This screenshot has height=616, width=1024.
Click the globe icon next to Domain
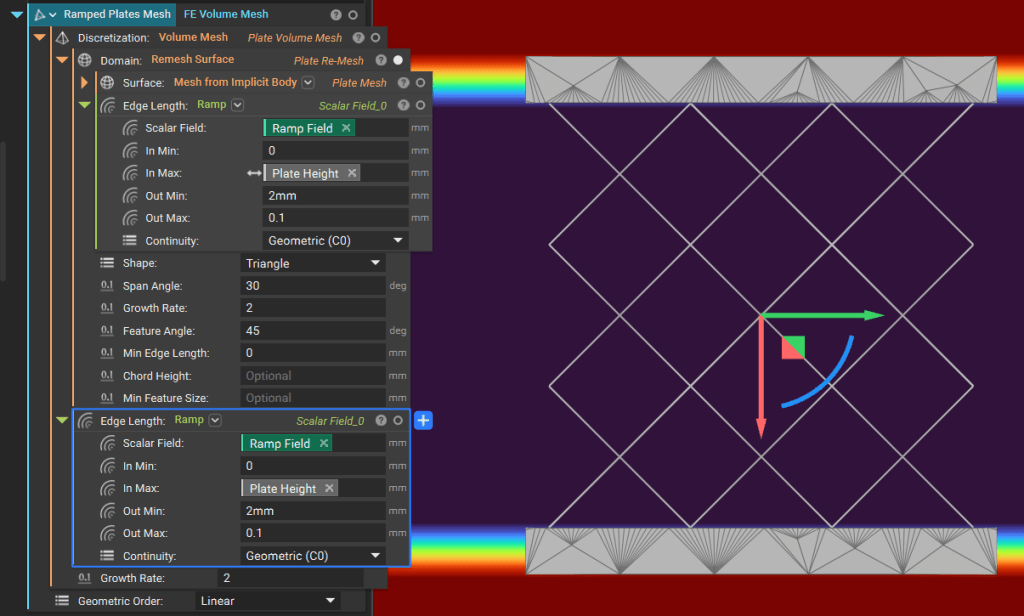pyautogui.click(x=84, y=60)
